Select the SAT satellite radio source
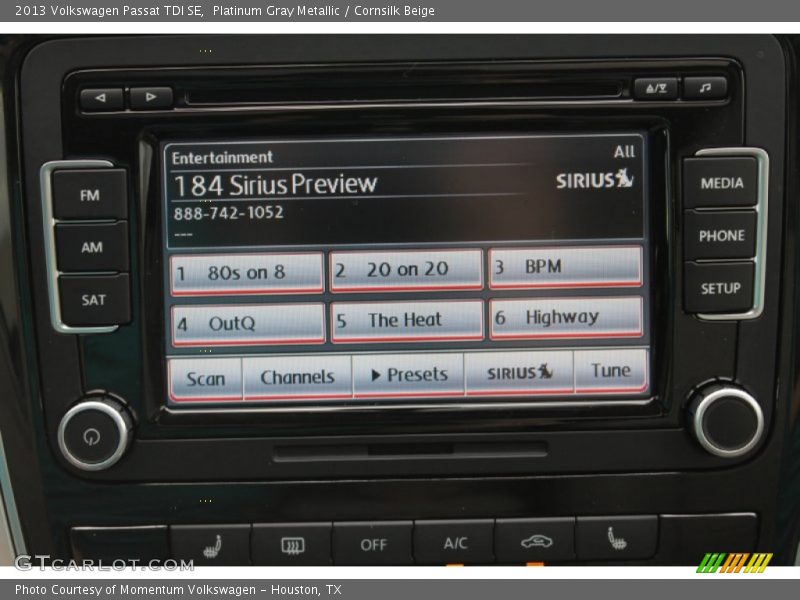This screenshot has height=600, width=800. [x=94, y=300]
